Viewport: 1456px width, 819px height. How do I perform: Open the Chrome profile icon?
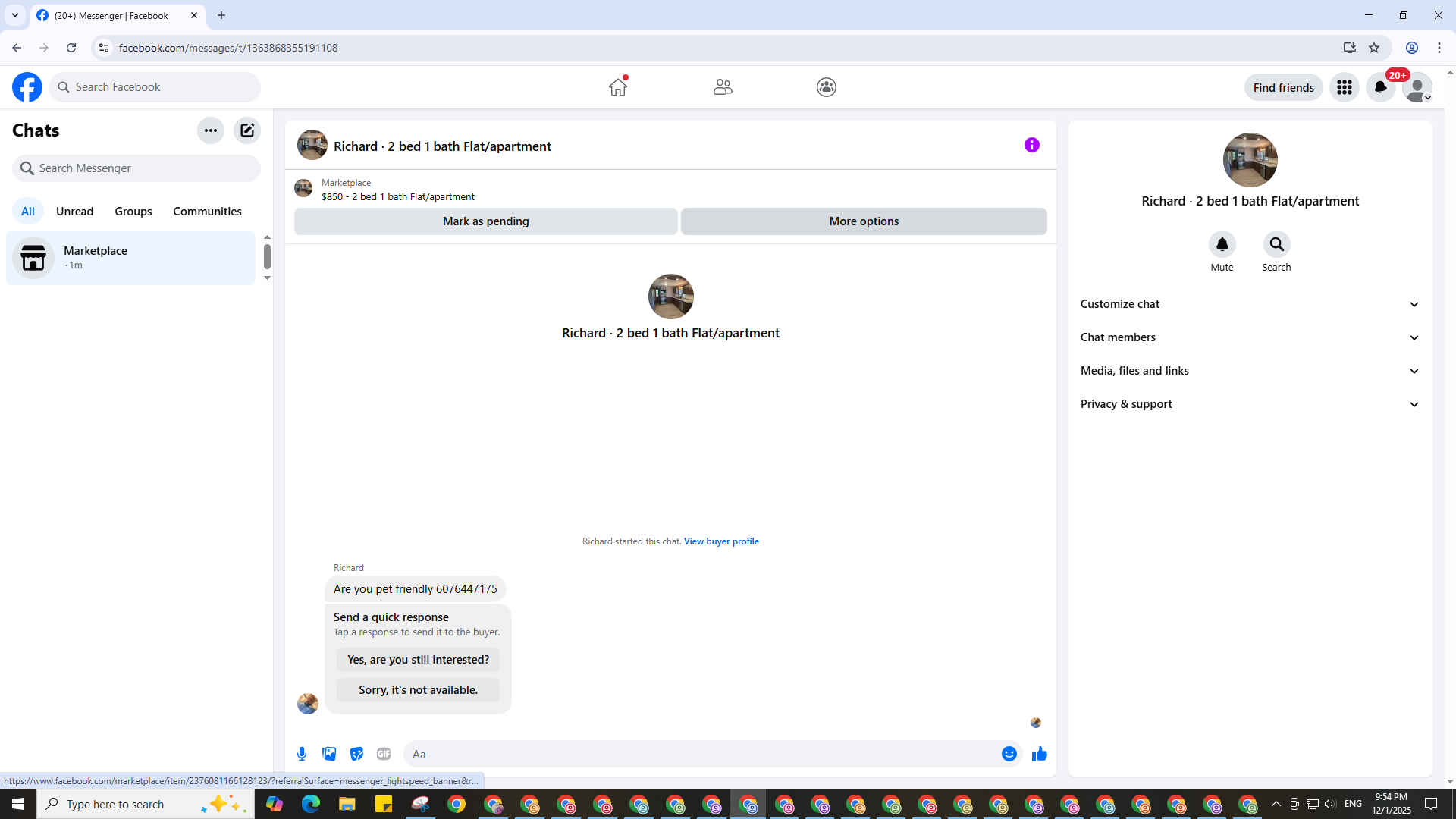(1412, 48)
